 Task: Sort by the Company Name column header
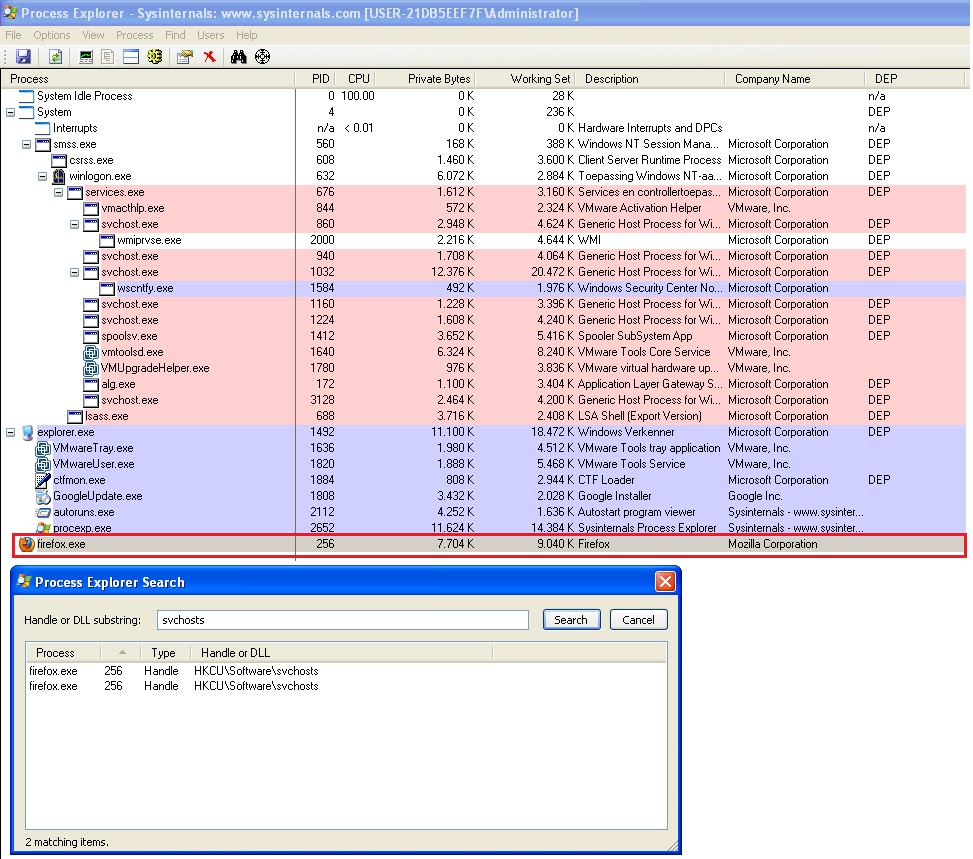[x=794, y=79]
